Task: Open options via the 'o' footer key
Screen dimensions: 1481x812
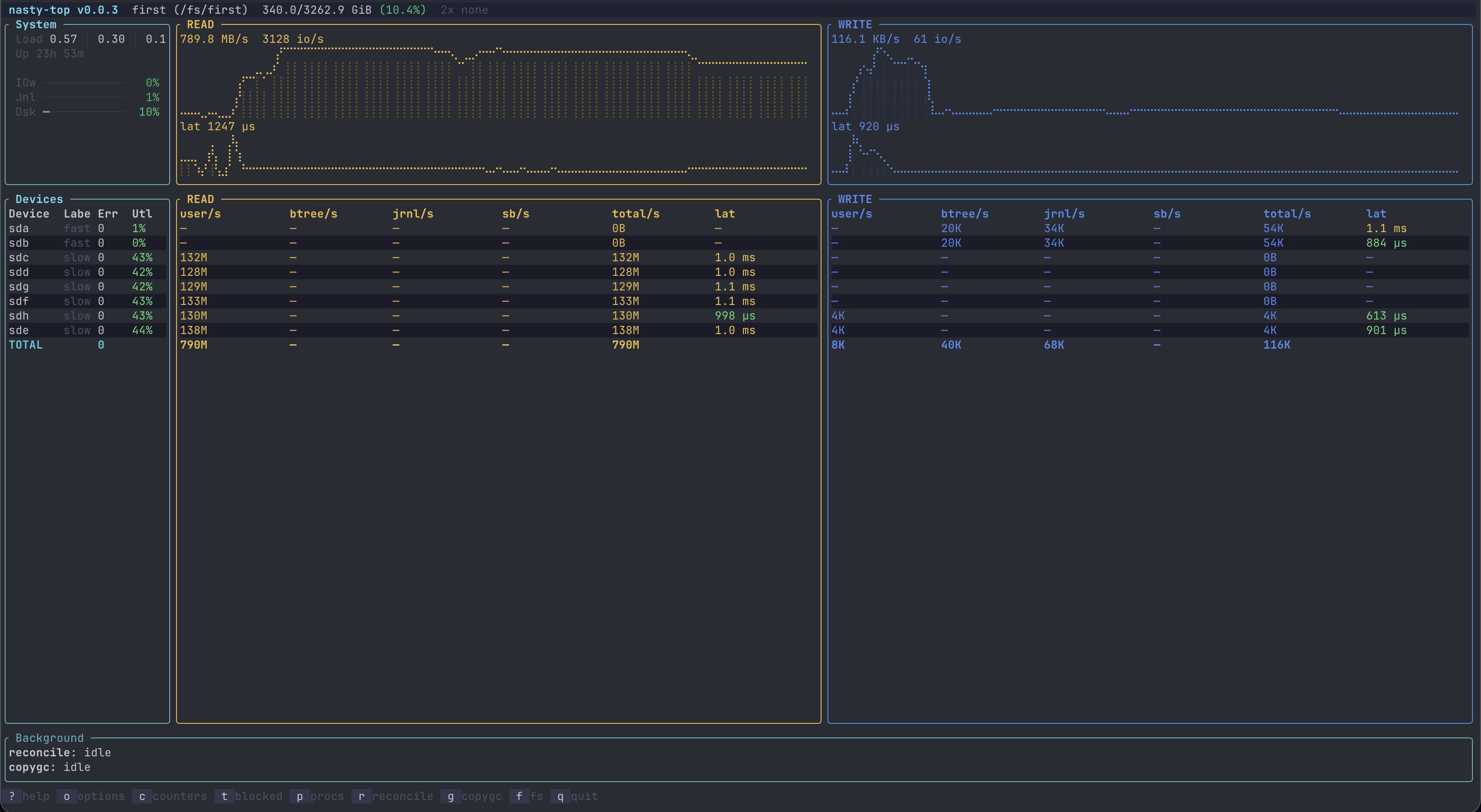Action: (91, 796)
